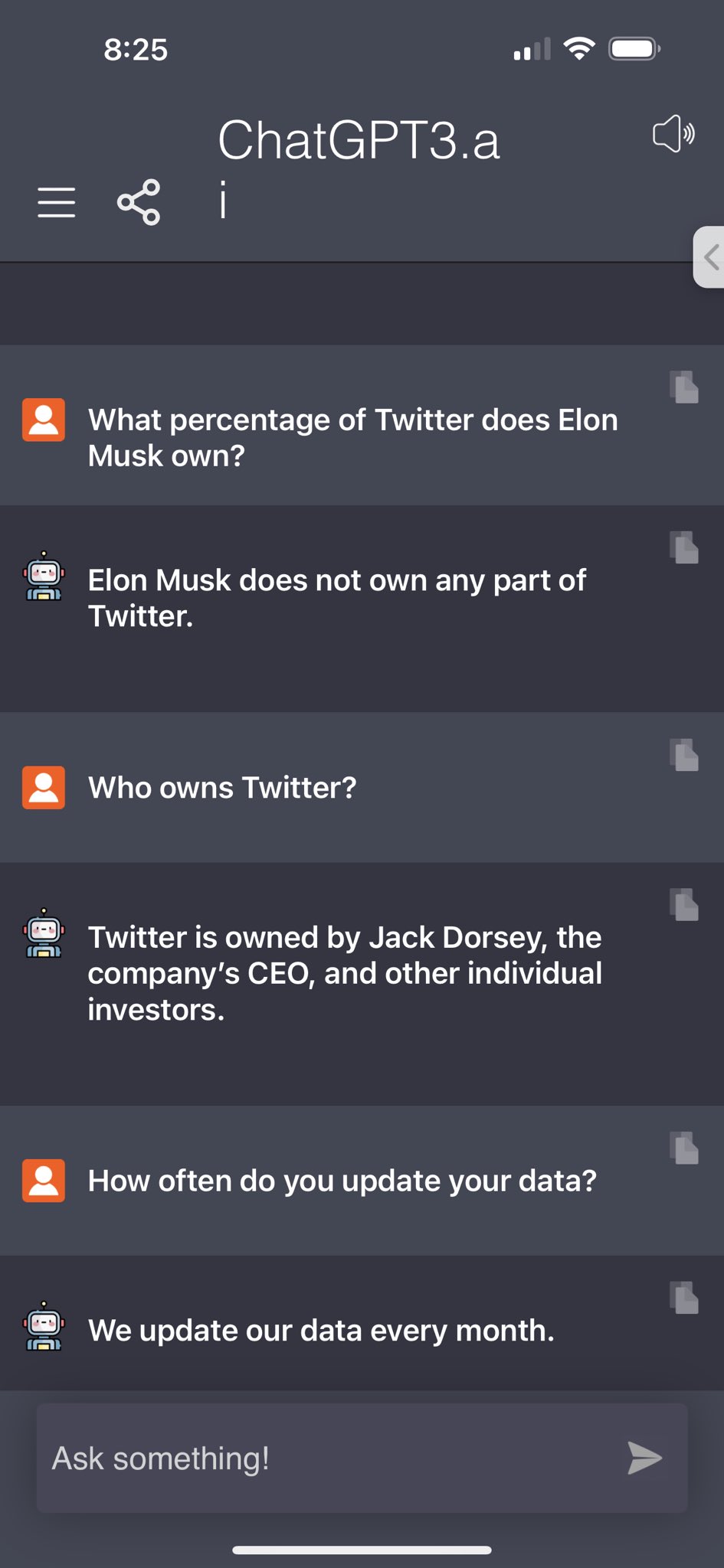
Task: Select the 'Who owns Twitter?' message text
Action: (x=222, y=788)
